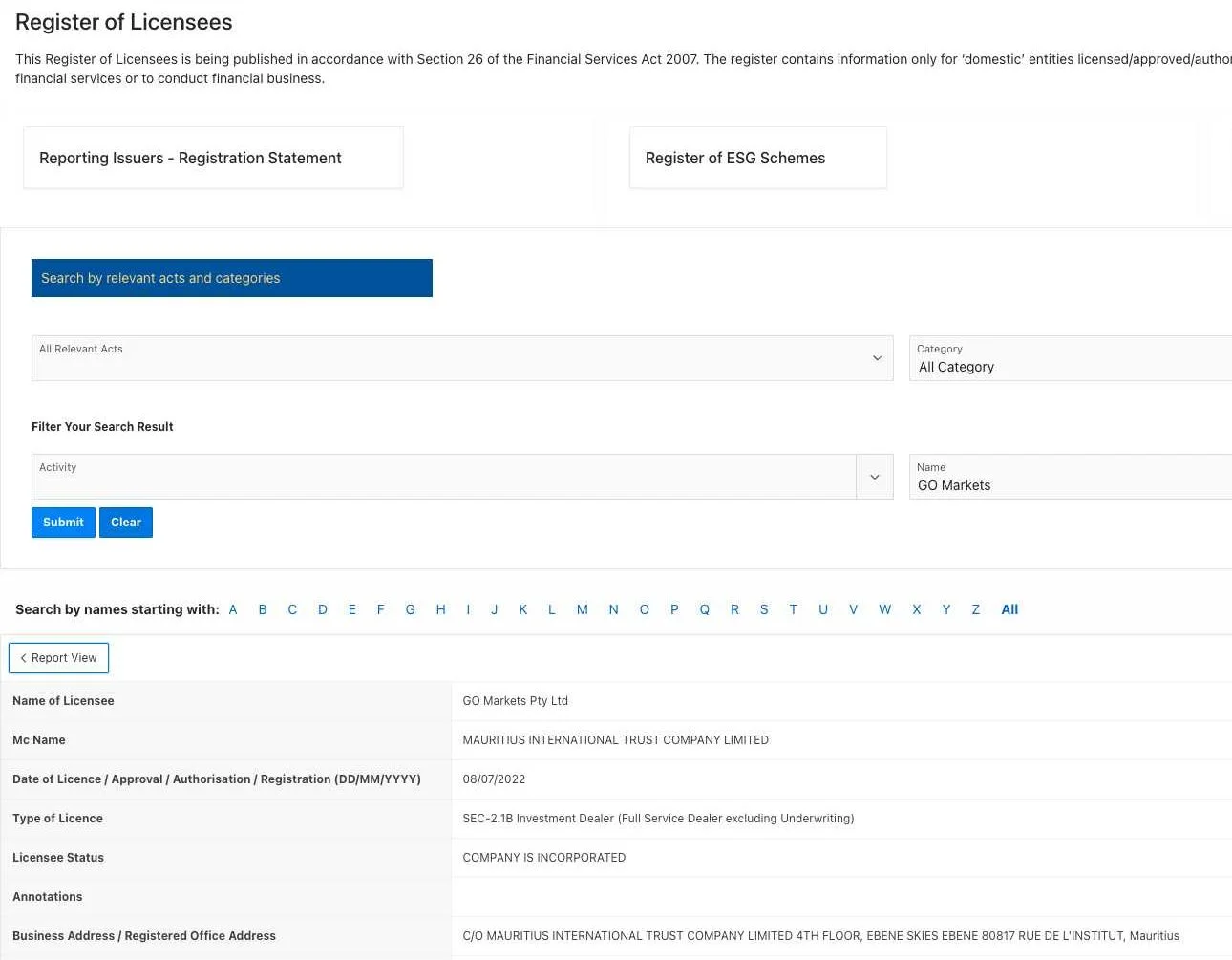Filter names starting with letter G
The height and width of the screenshot is (960, 1232).
pyautogui.click(x=411, y=609)
